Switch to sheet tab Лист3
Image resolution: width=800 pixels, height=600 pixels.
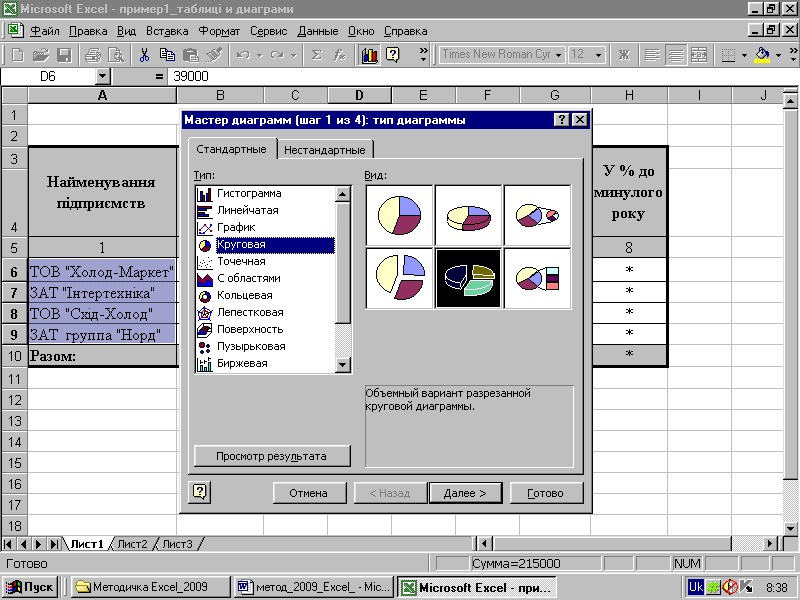pos(178,544)
